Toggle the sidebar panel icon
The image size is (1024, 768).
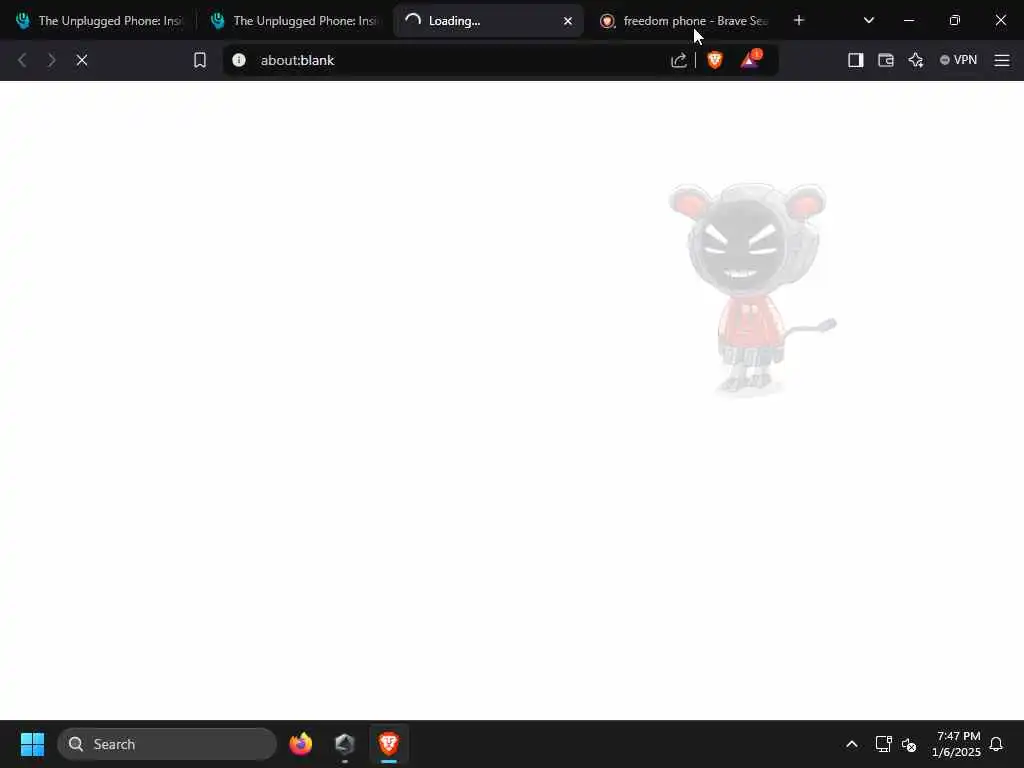[x=856, y=60]
